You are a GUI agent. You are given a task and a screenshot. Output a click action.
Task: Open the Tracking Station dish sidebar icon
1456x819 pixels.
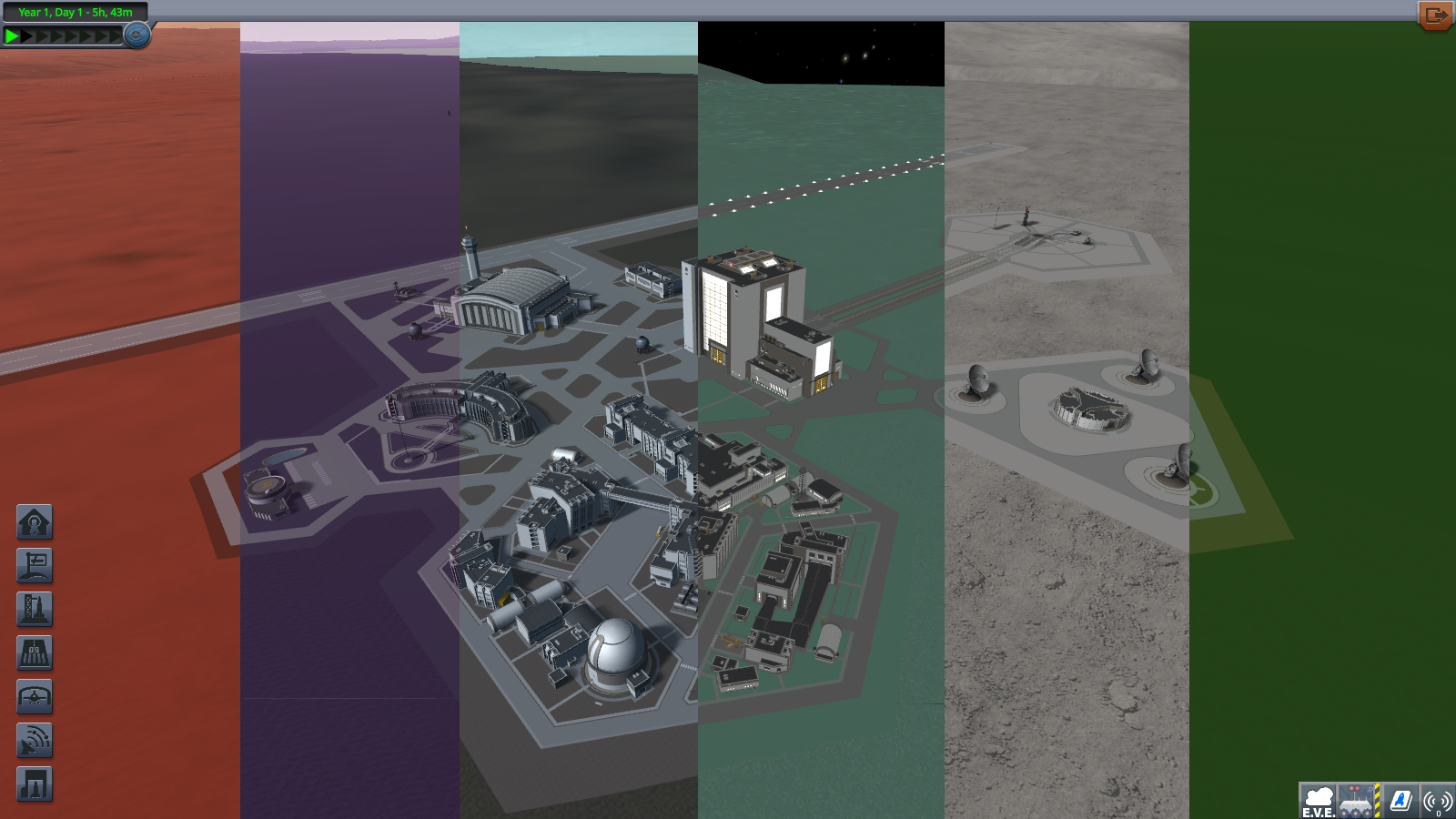[x=35, y=741]
